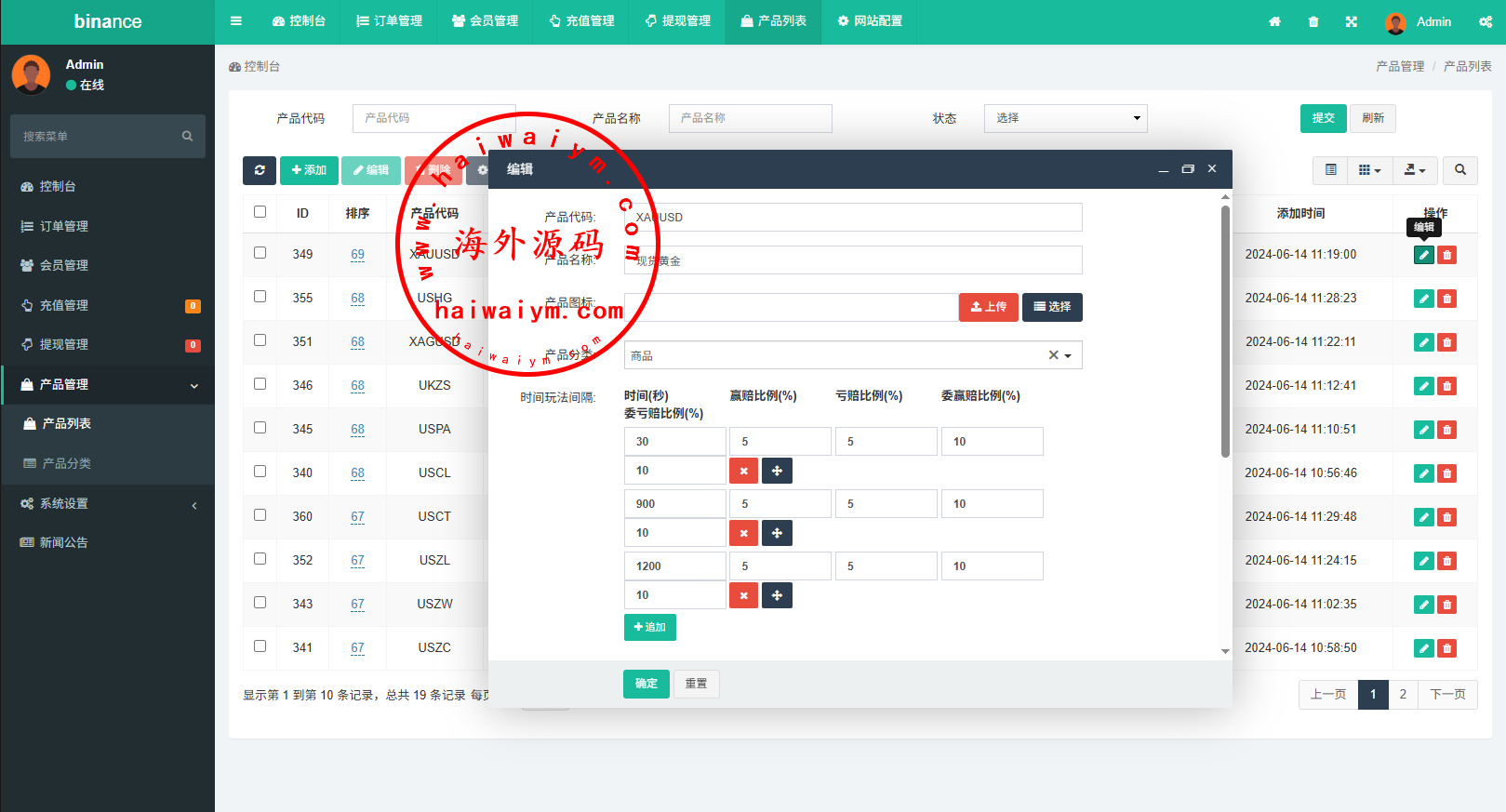Screen dimensions: 1506x812
Task: Expand the columns display dropdown in toolbar
Action: pyautogui.click(x=1369, y=170)
